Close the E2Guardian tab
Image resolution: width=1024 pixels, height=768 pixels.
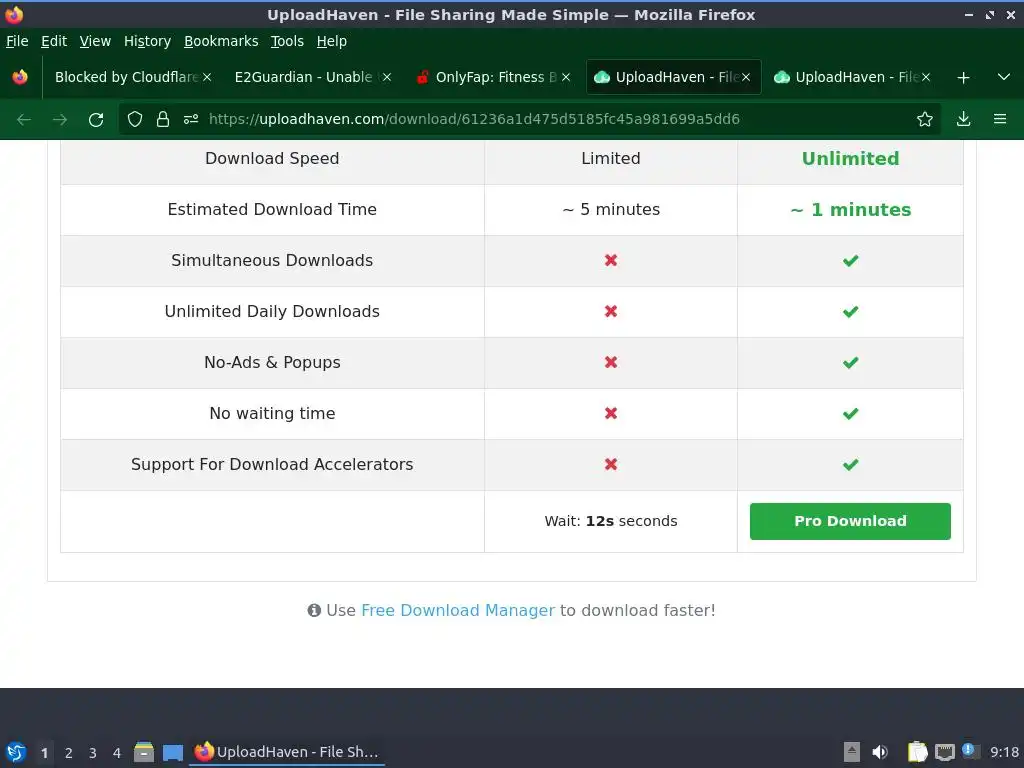387,77
